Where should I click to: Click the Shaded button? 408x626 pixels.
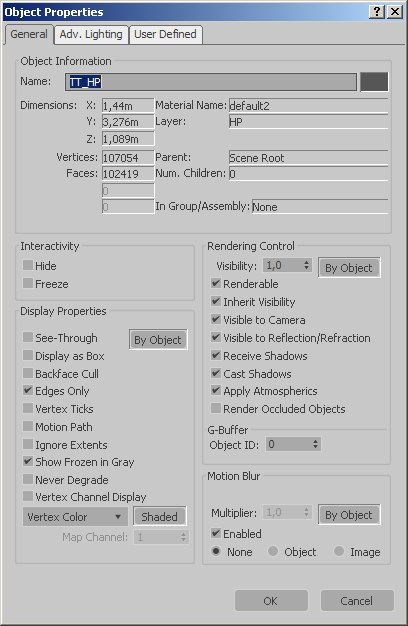pos(159,517)
